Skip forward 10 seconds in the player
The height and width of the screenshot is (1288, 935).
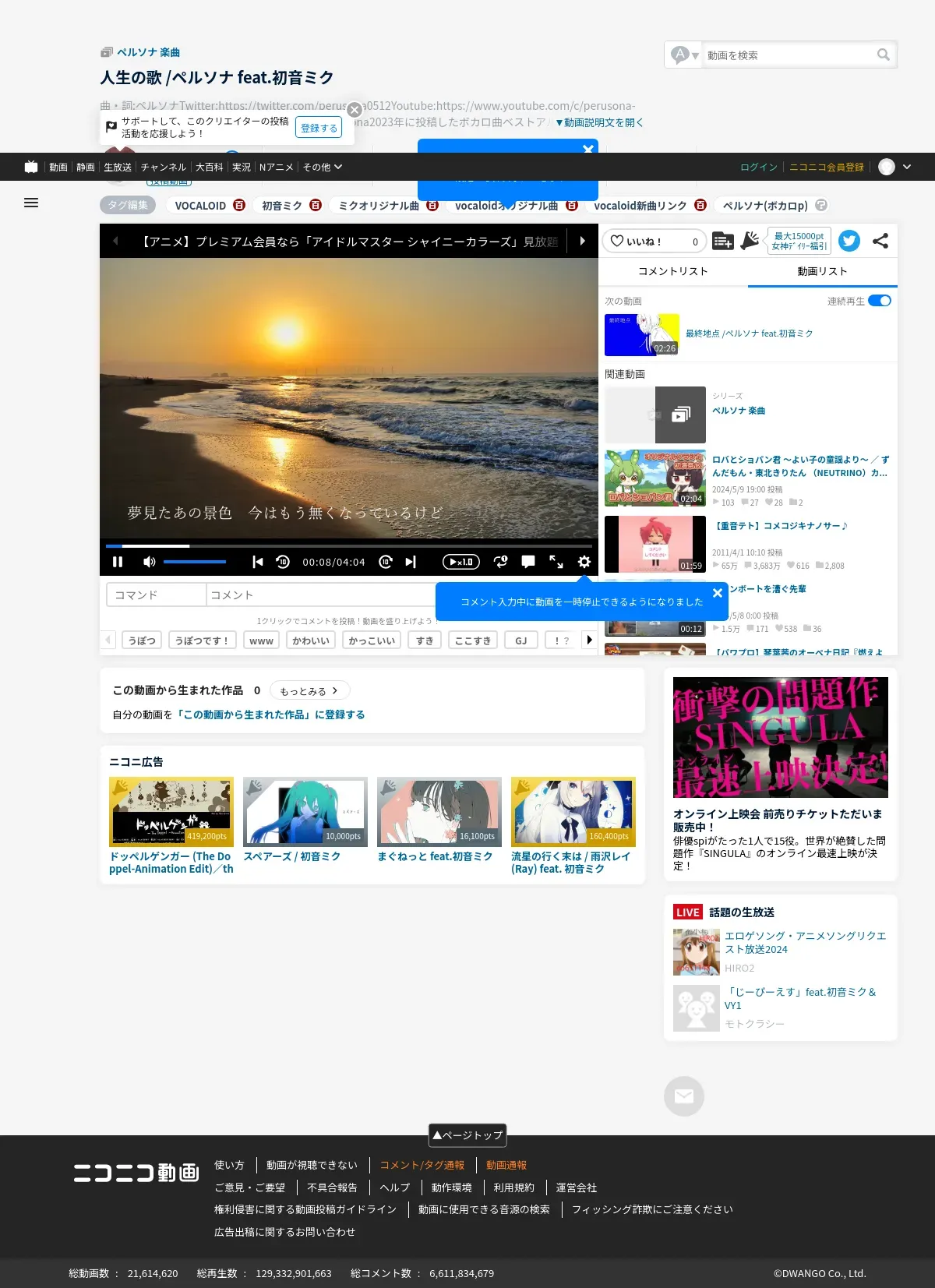tap(386, 562)
